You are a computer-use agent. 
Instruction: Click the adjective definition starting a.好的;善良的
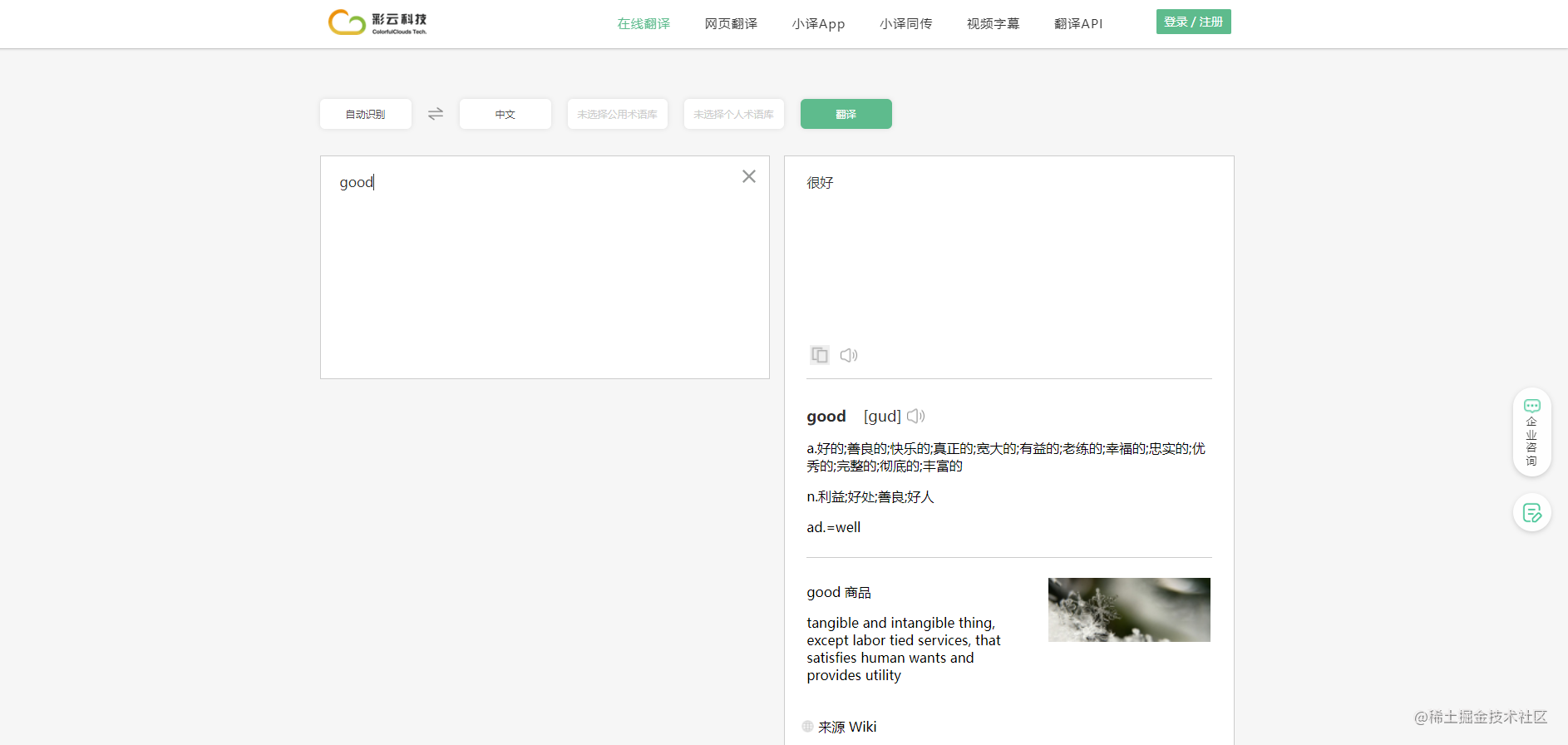[x=1006, y=457]
